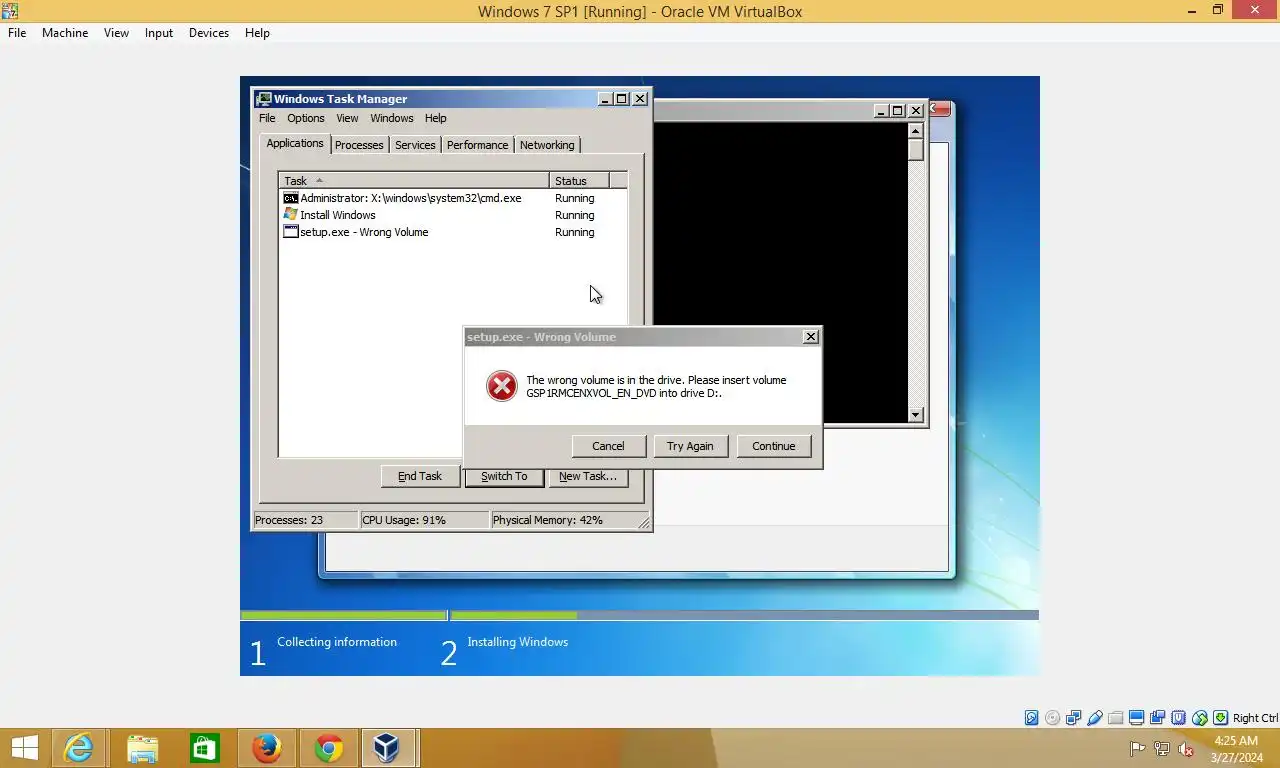Click the VirtualBox network adapters status icon
Image resolution: width=1280 pixels, height=768 pixels.
pyautogui.click(x=1073, y=718)
